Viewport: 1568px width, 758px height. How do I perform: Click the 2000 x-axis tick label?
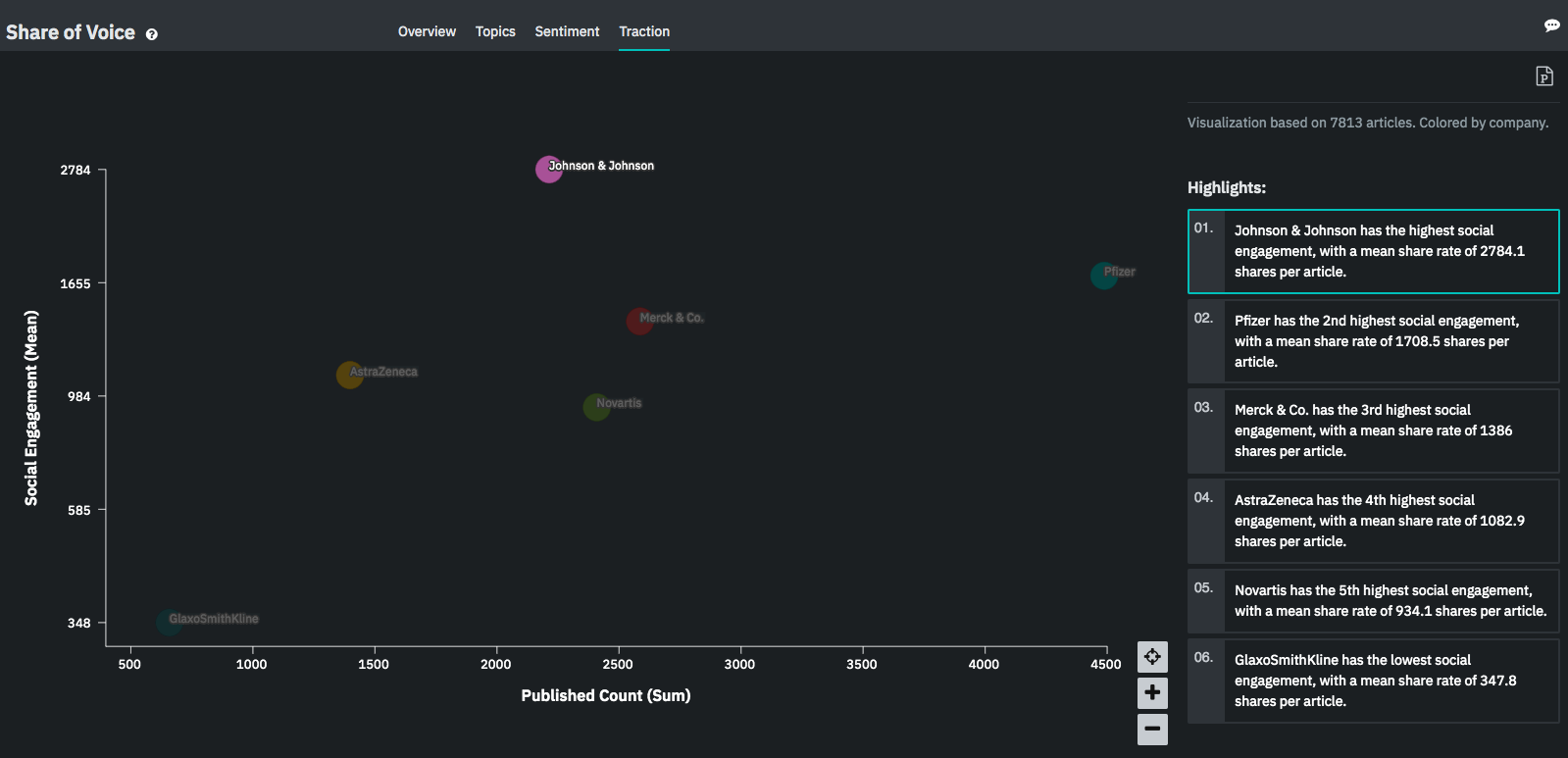click(x=496, y=664)
